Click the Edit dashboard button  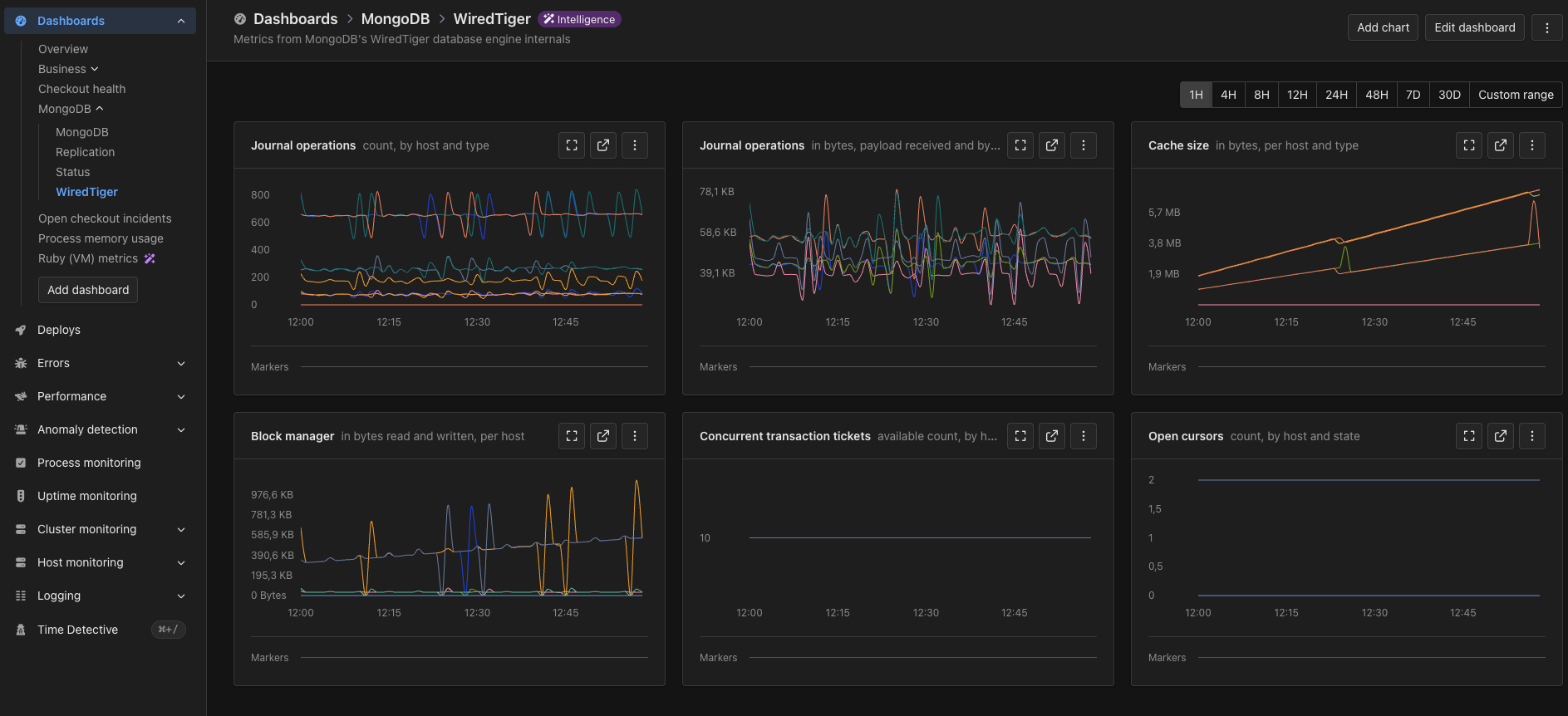[x=1475, y=27]
